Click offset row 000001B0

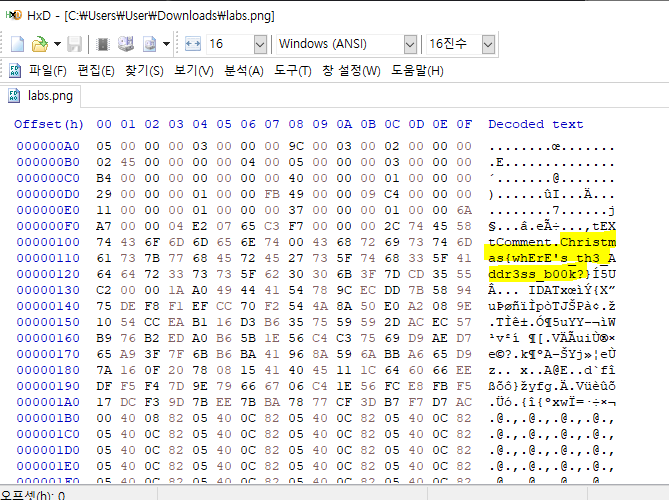click(48, 418)
